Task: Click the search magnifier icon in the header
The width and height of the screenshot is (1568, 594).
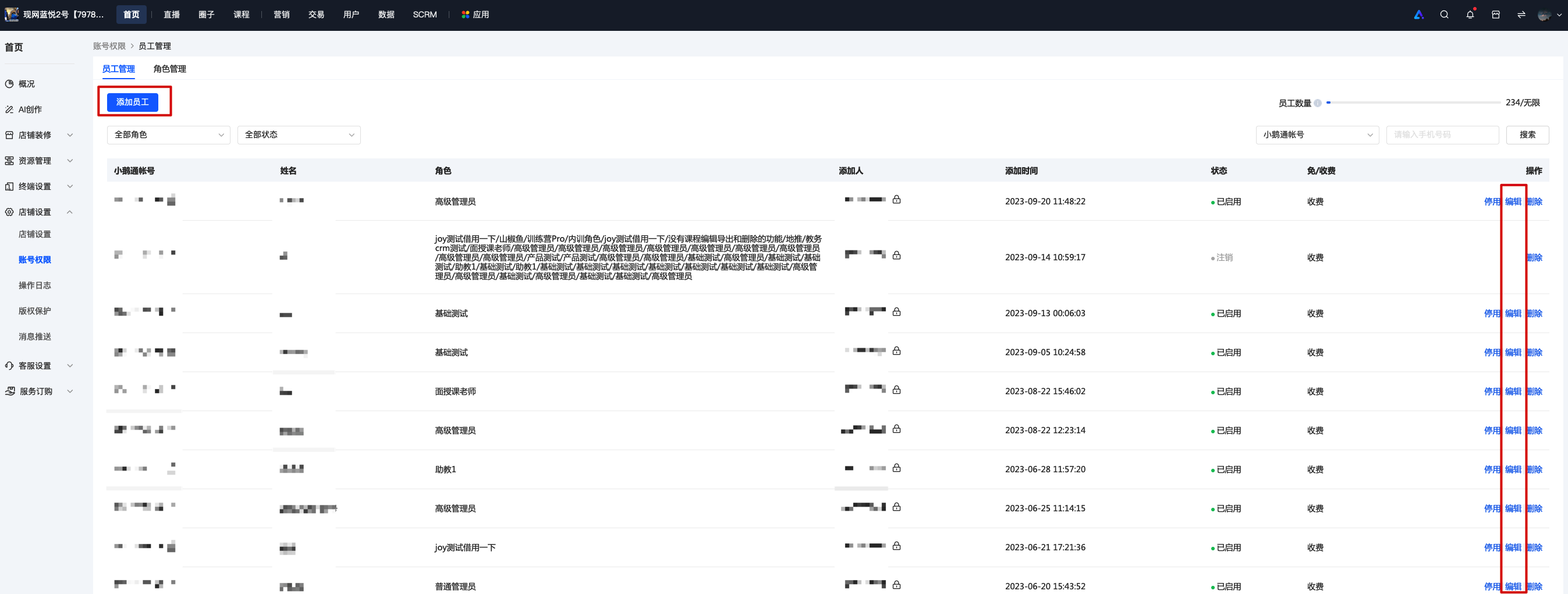Action: tap(1444, 15)
